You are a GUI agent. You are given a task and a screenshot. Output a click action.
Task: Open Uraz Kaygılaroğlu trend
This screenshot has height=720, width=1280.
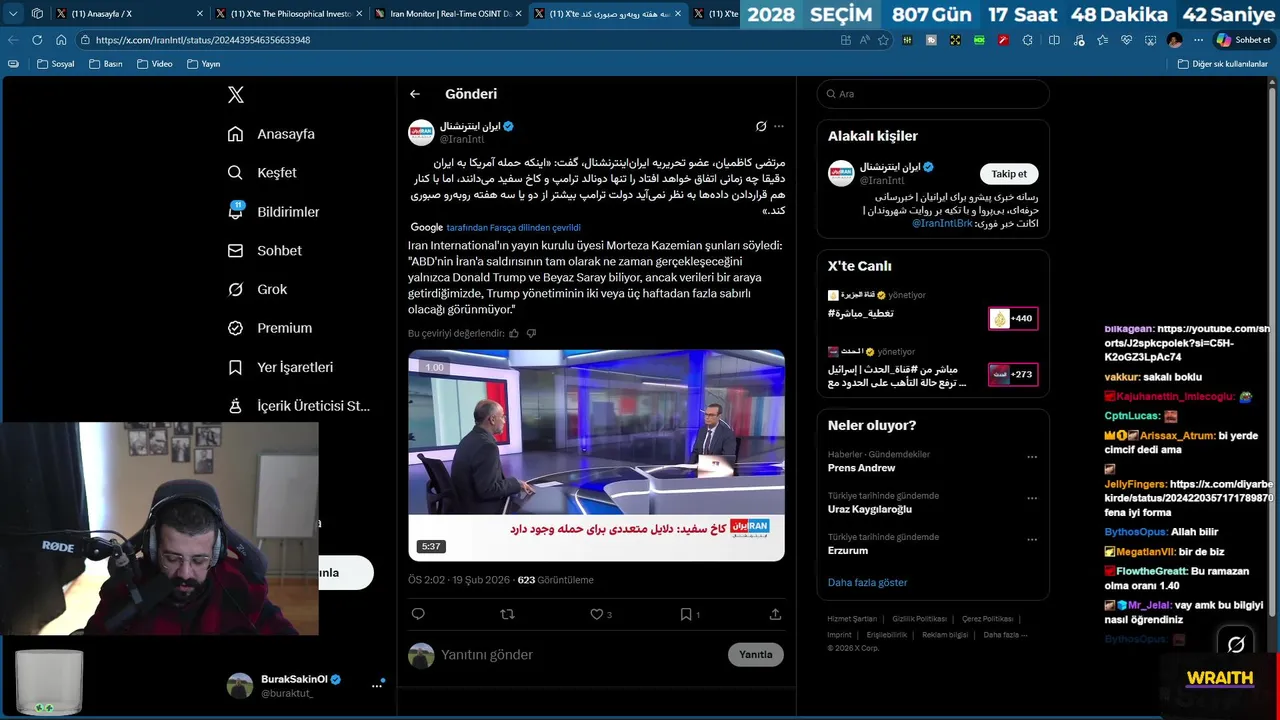point(869,509)
